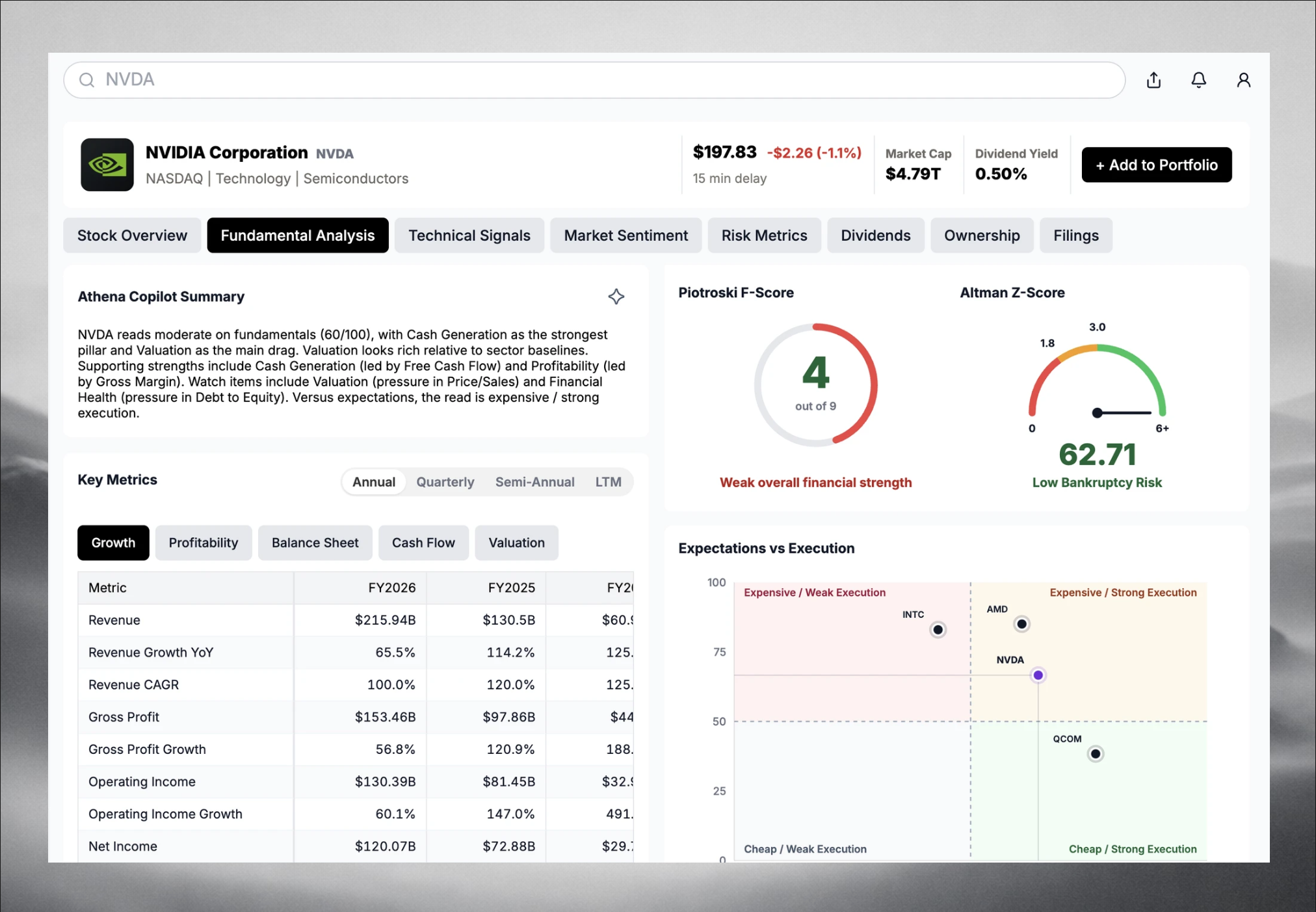Click the Expensive / Strong Execution quadrant label
This screenshot has height=912, width=1316.
click(x=1123, y=593)
